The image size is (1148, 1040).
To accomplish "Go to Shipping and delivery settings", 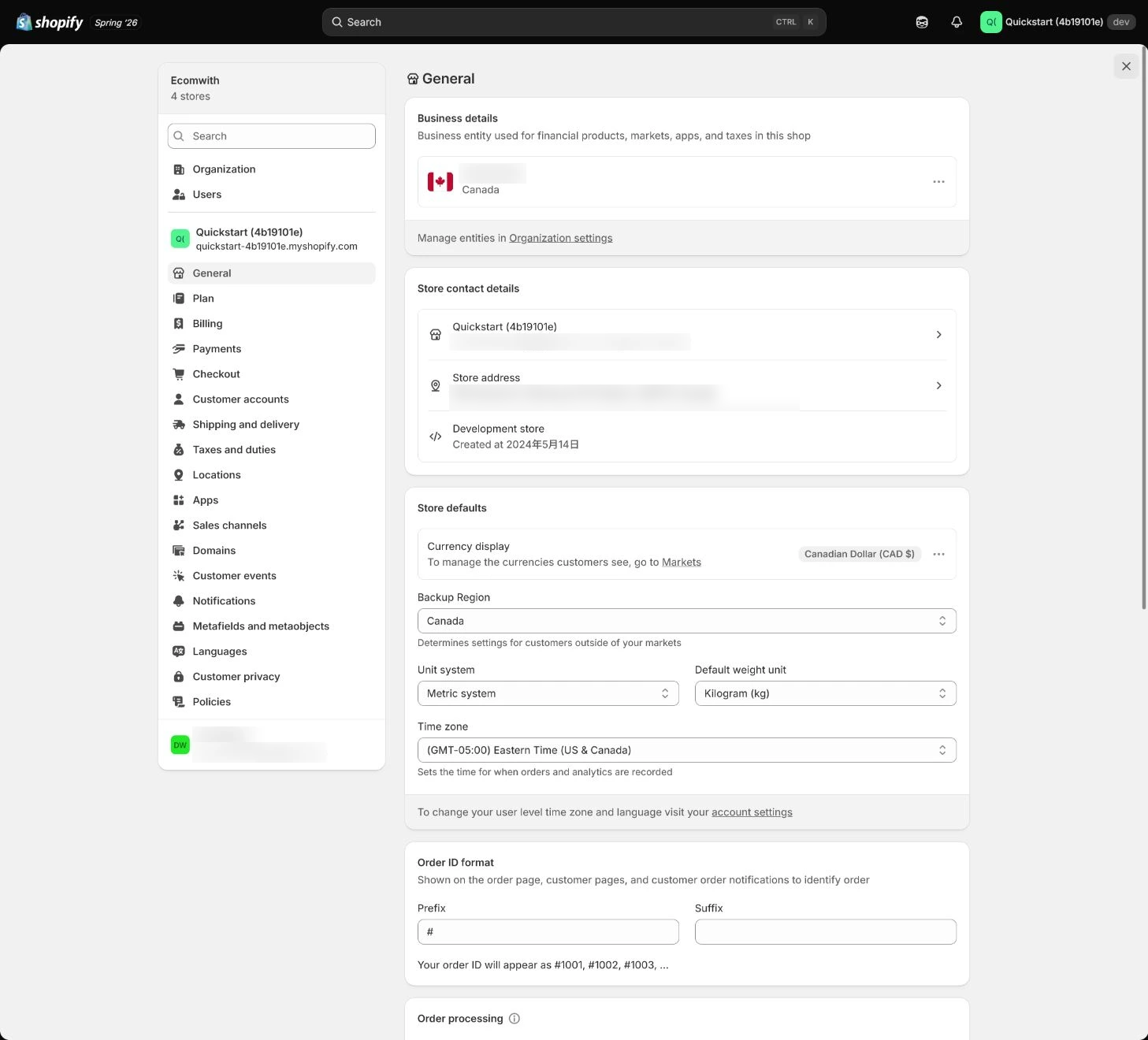I will (271, 425).
